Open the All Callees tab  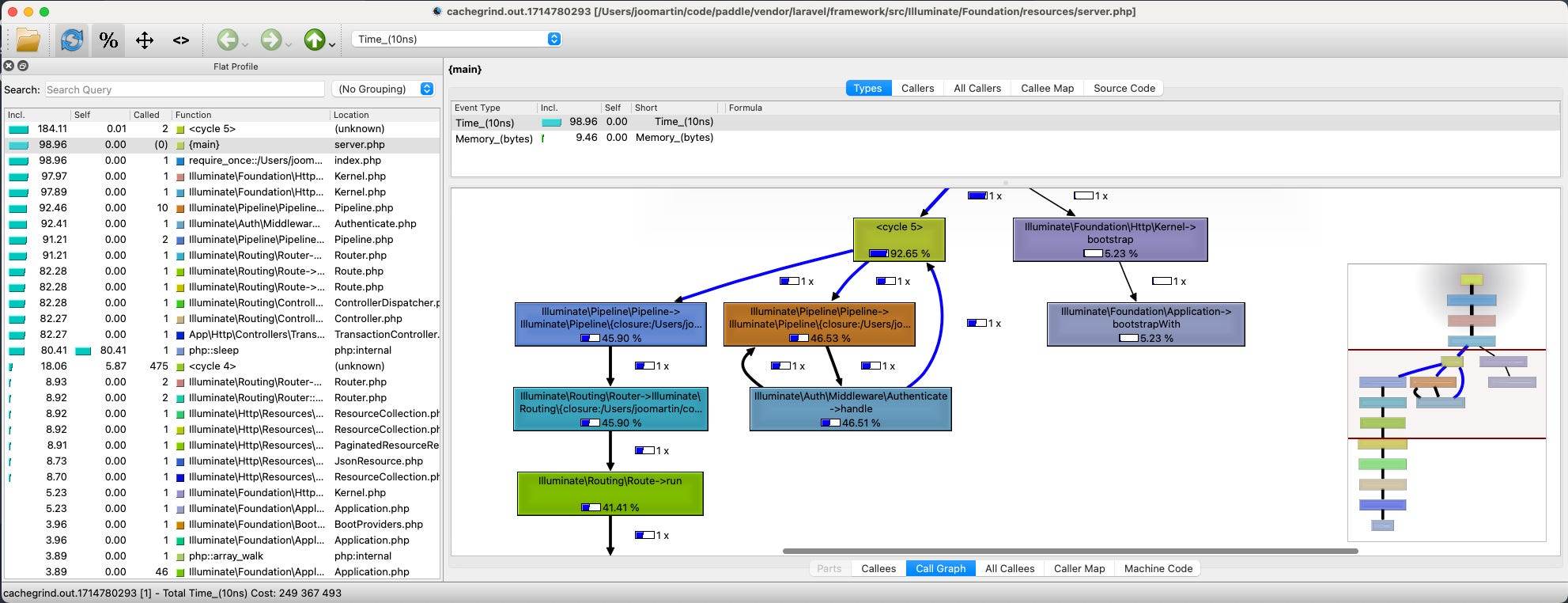(1010, 568)
